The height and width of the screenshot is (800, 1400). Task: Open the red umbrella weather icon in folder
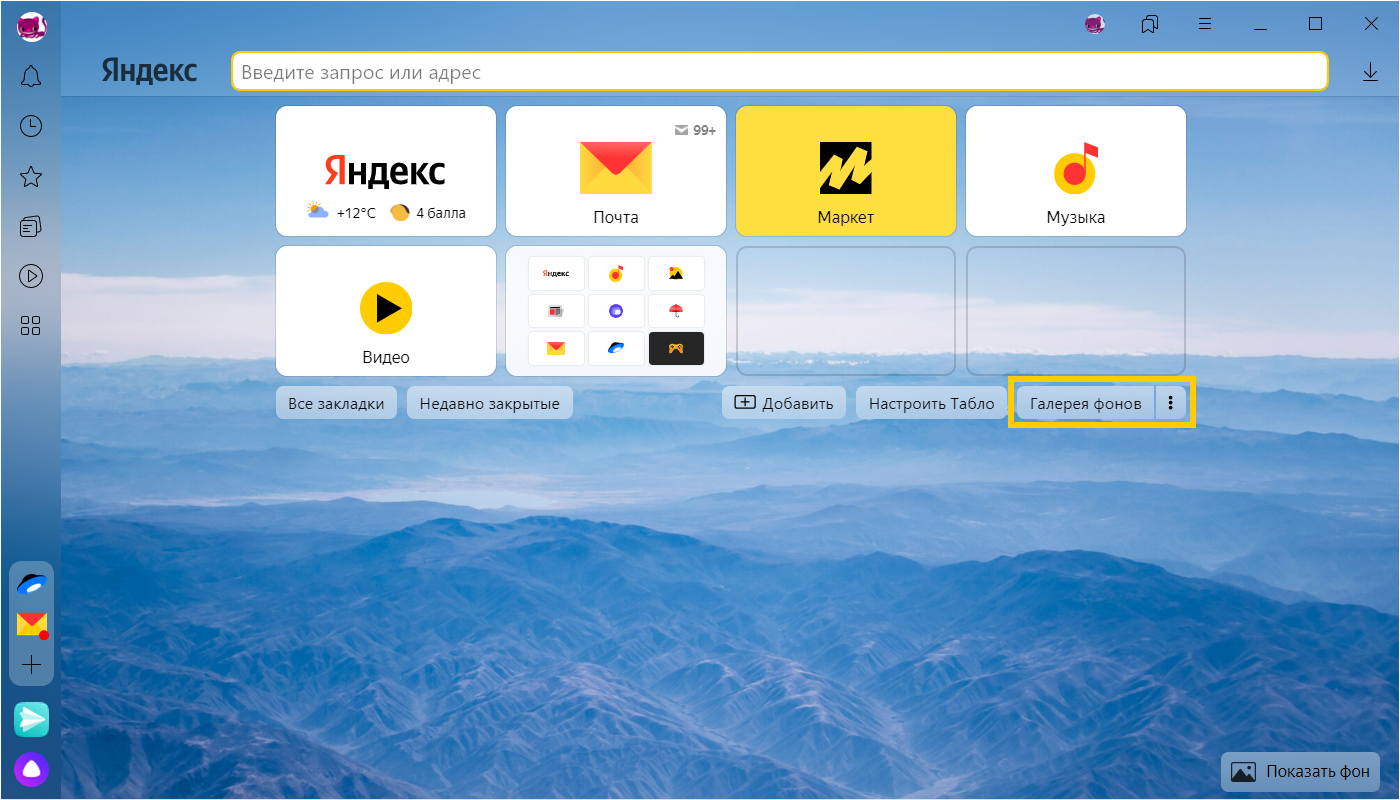tap(676, 311)
